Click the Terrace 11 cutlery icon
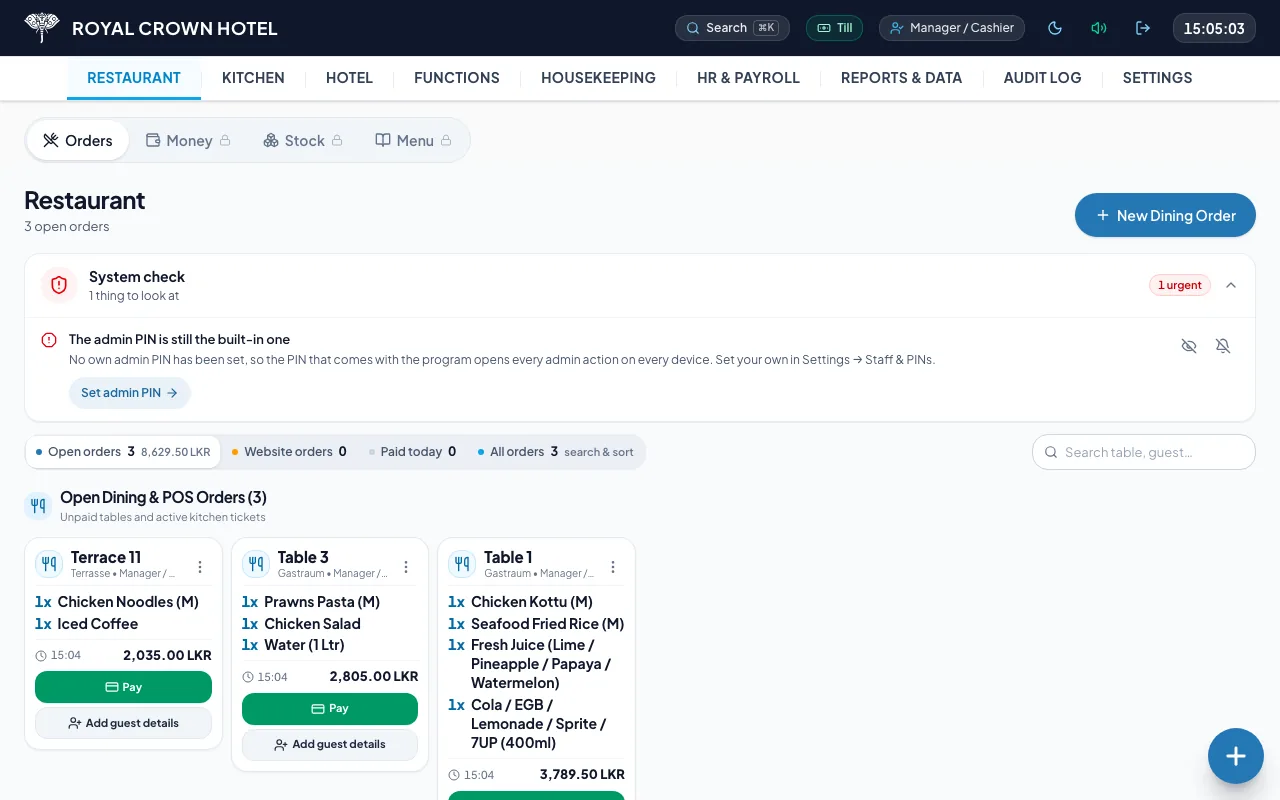Viewport: 1280px width, 800px height. tap(49, 564)
